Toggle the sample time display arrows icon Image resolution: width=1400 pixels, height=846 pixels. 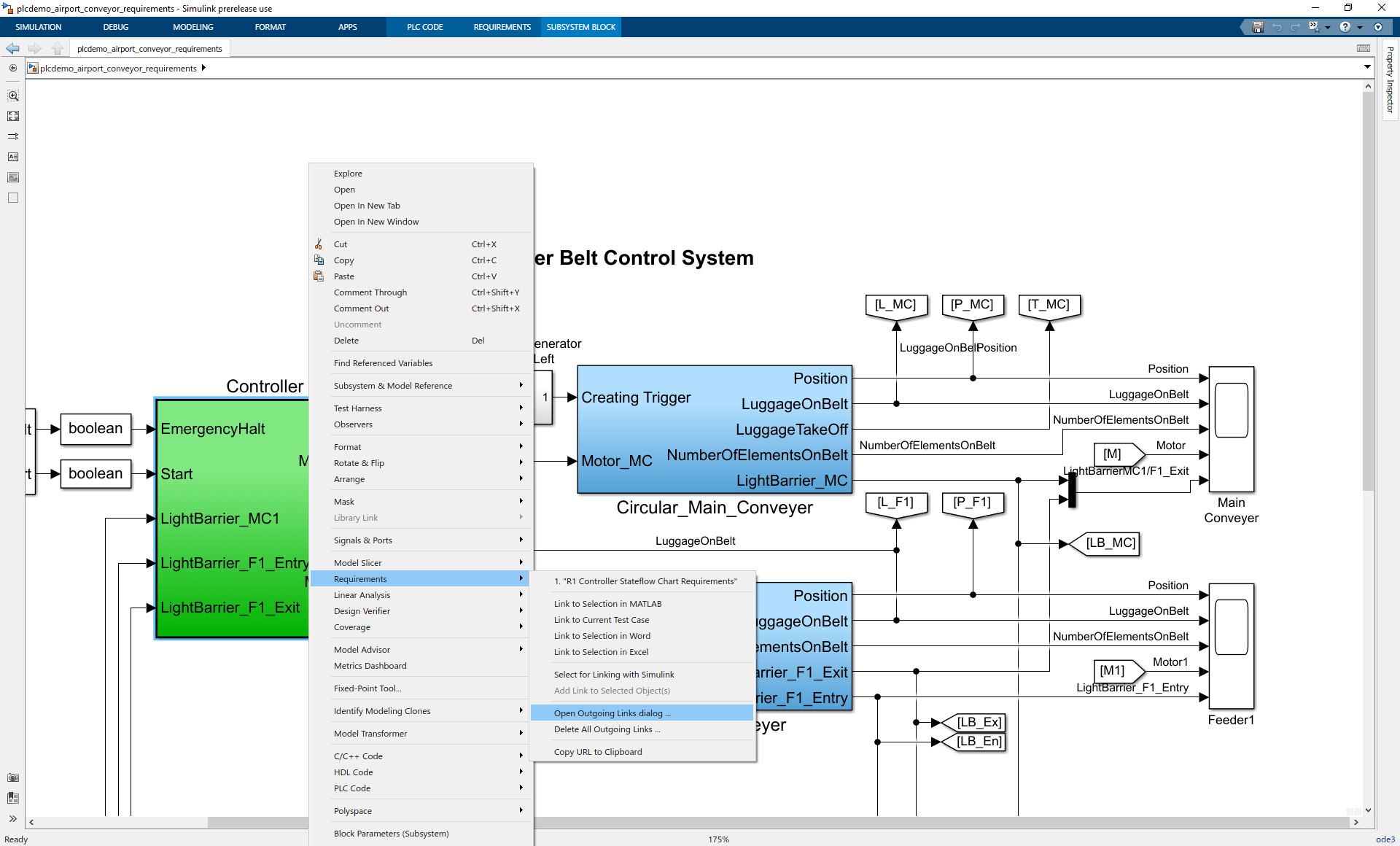(x=13, y=136)
